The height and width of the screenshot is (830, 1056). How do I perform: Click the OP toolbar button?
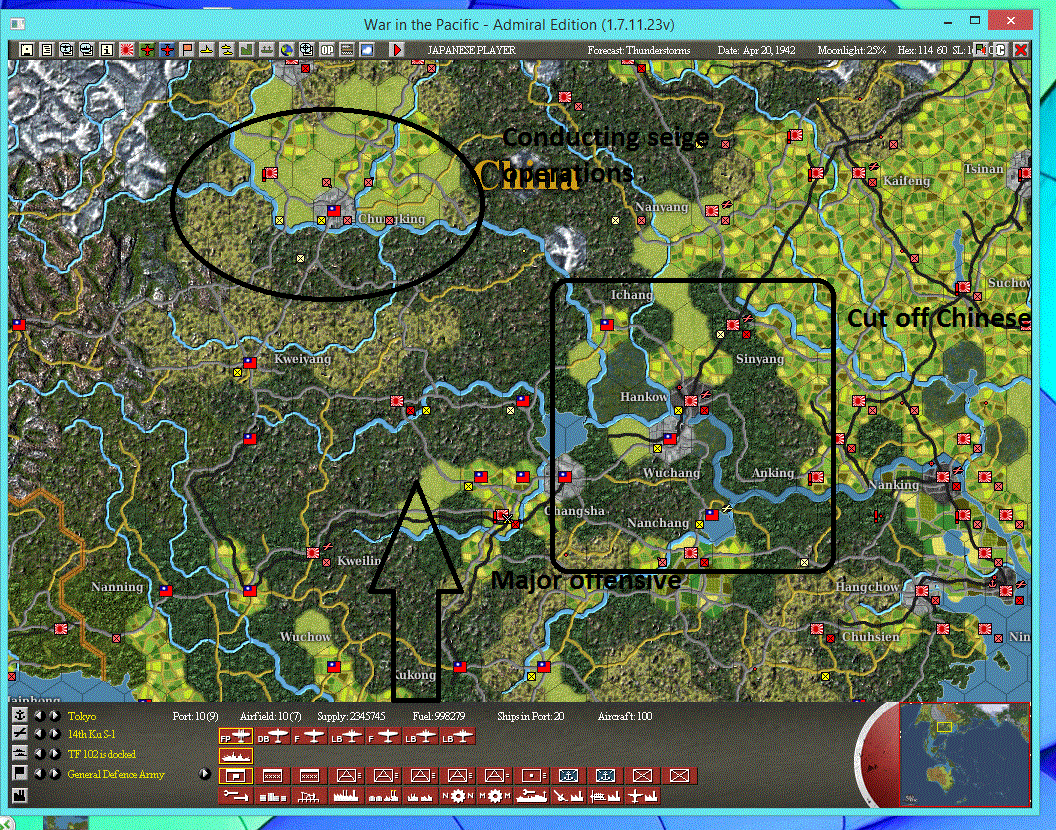click(x=327, y=50)
